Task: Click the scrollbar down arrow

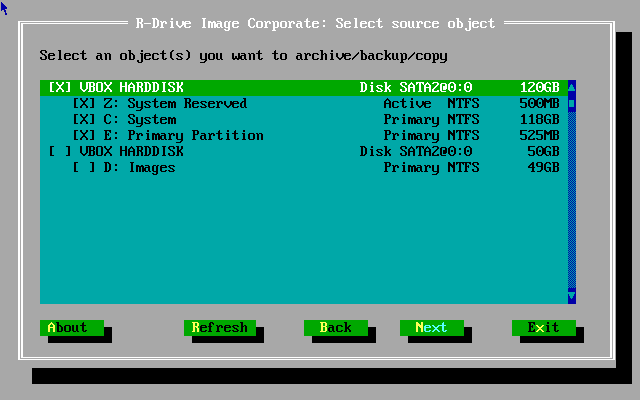Action: pos(571,296)
